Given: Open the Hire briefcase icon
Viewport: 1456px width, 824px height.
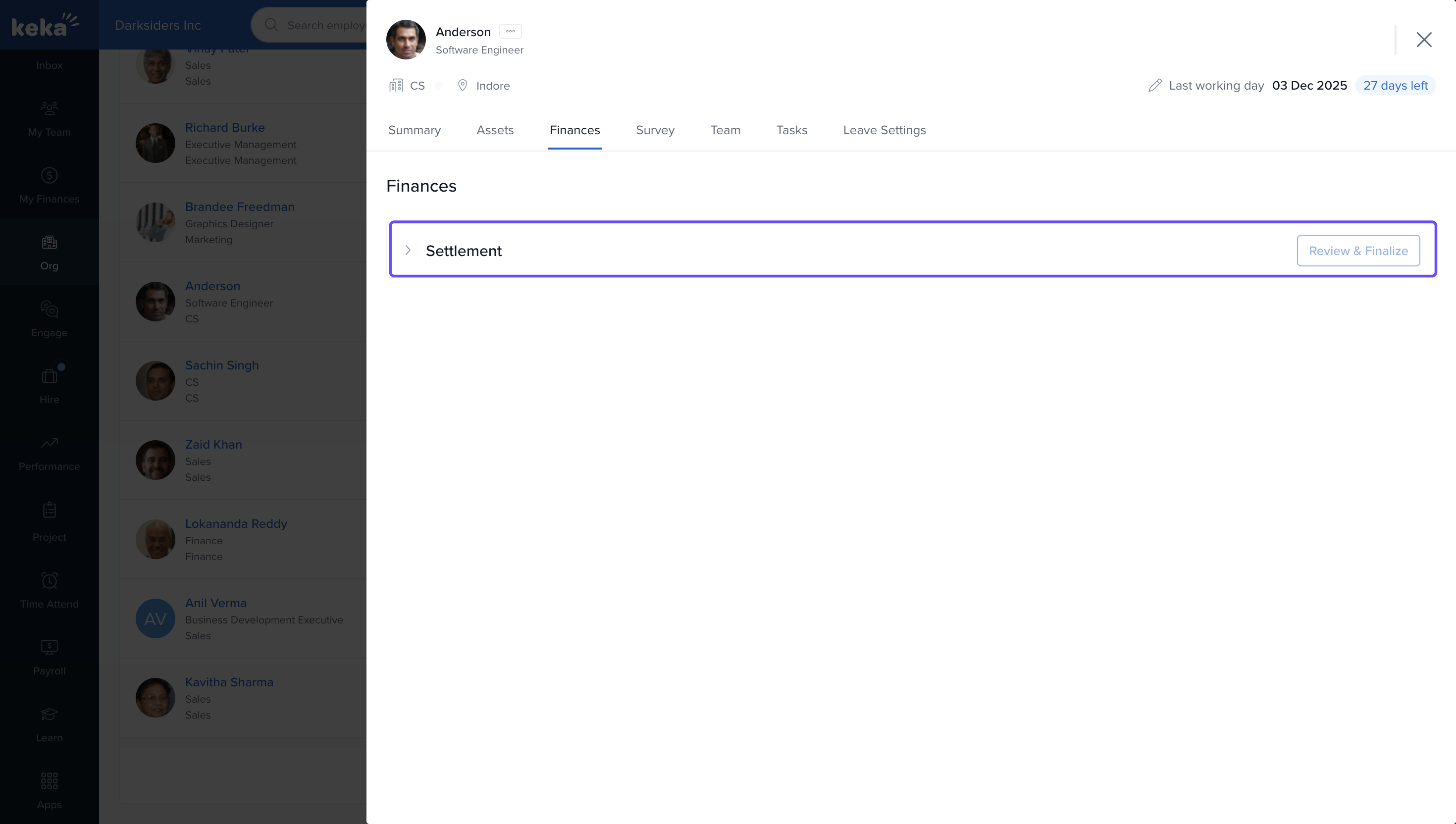Looking at the screenshot, I should pos(49,376).
